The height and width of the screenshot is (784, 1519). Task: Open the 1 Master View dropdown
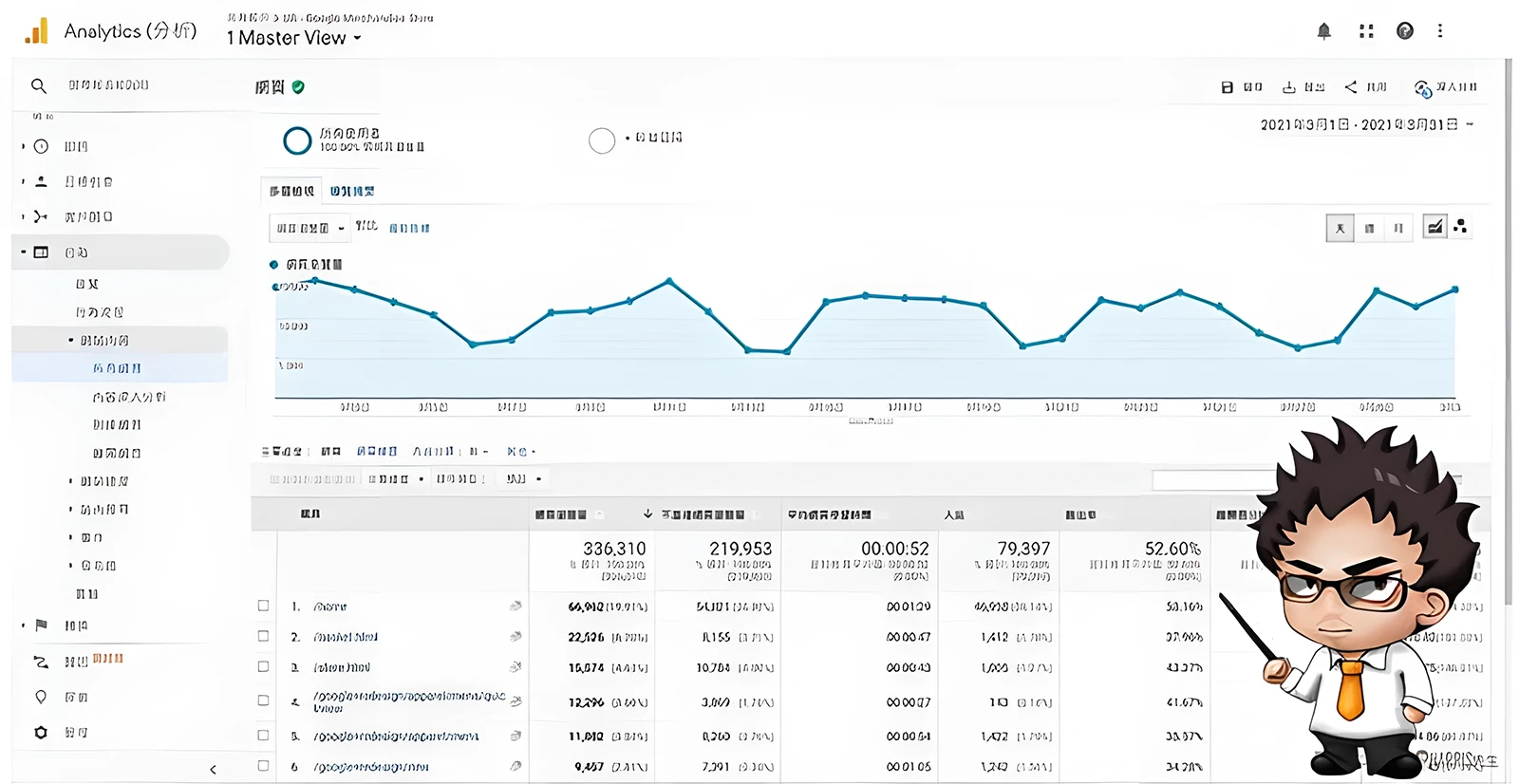(x=294, y=39)
